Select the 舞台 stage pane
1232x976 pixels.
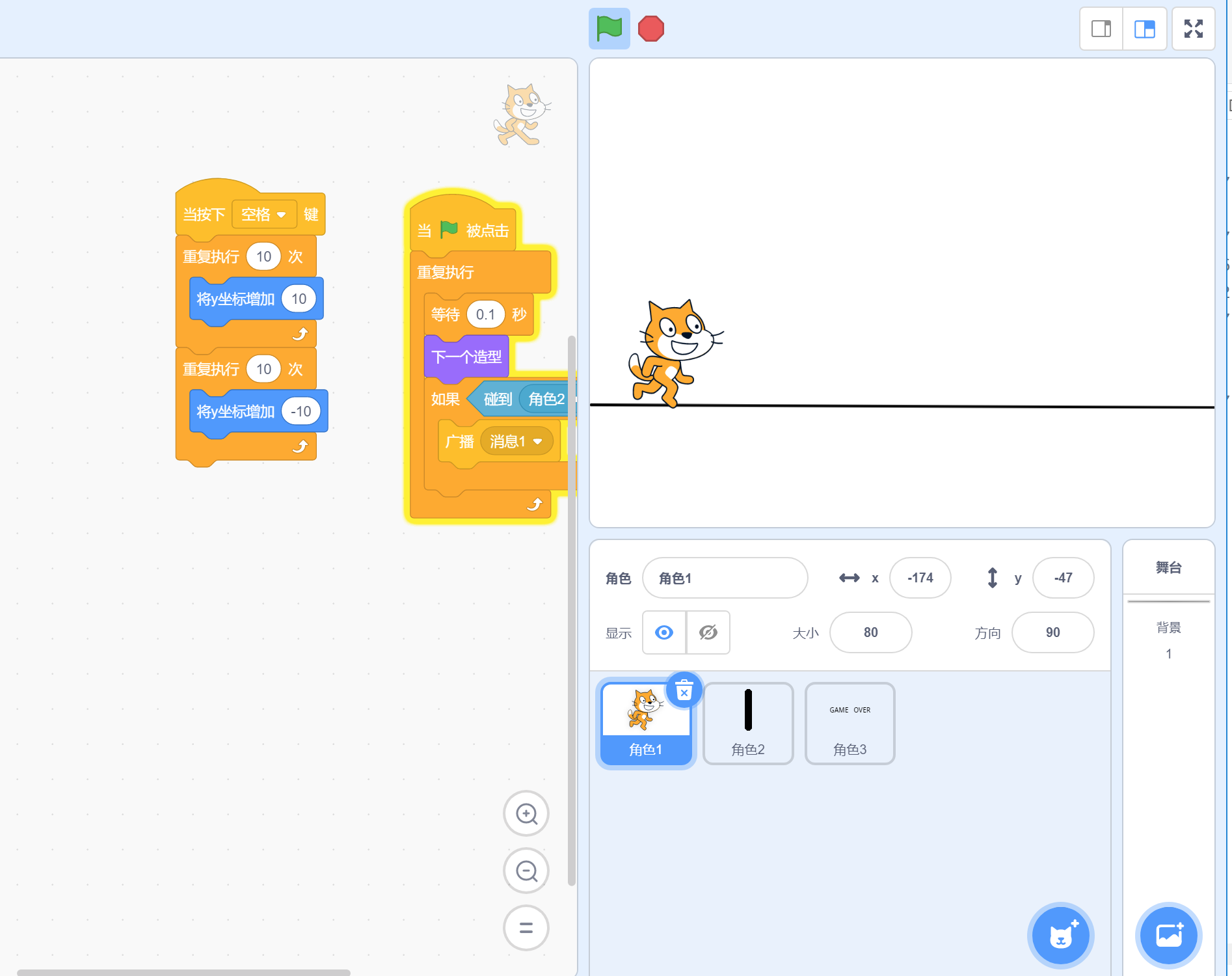(x=1169, y=567)
